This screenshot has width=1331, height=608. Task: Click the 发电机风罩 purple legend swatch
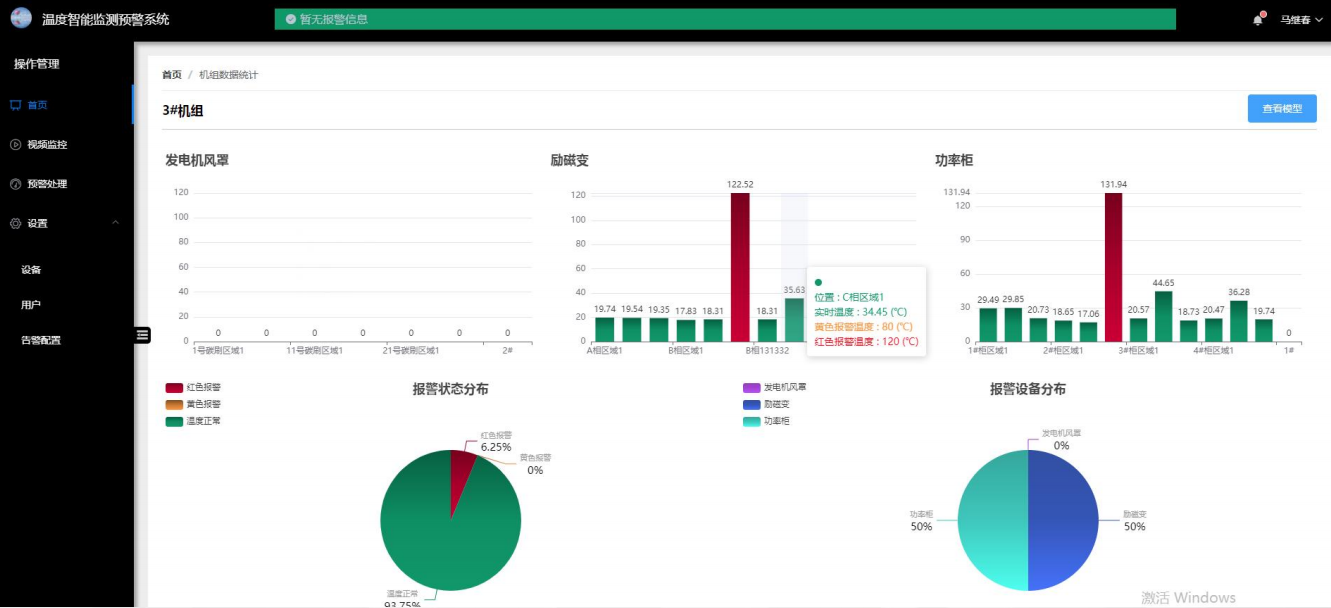pyautogui.click(x=752, y=387)
